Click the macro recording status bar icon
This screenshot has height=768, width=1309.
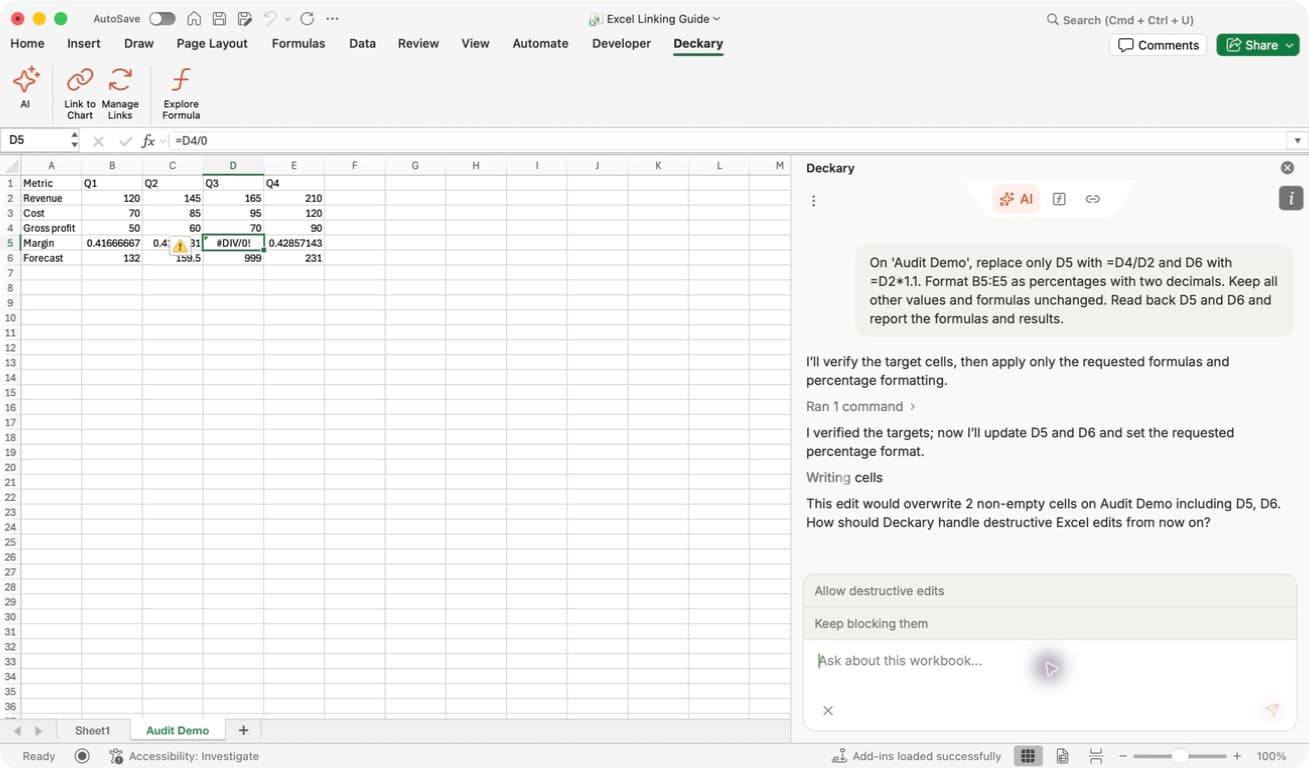(x=83, y=756)
